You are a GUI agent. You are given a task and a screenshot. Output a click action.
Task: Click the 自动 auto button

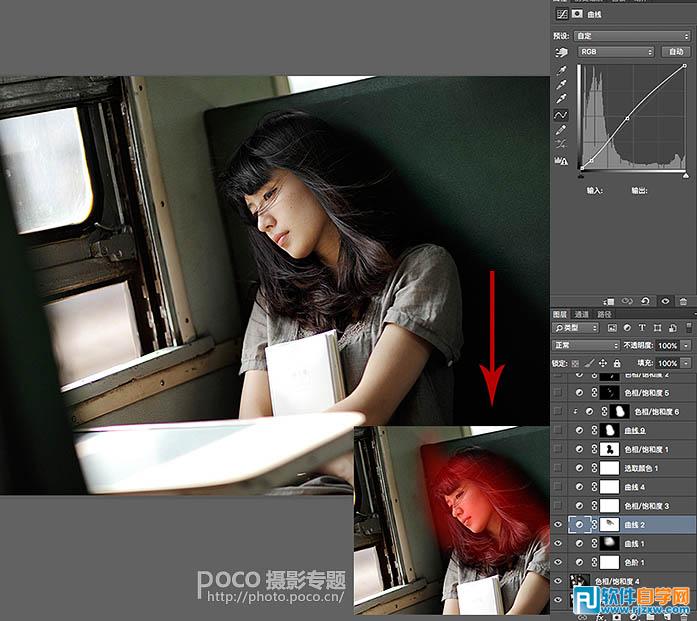coord(677,51)
